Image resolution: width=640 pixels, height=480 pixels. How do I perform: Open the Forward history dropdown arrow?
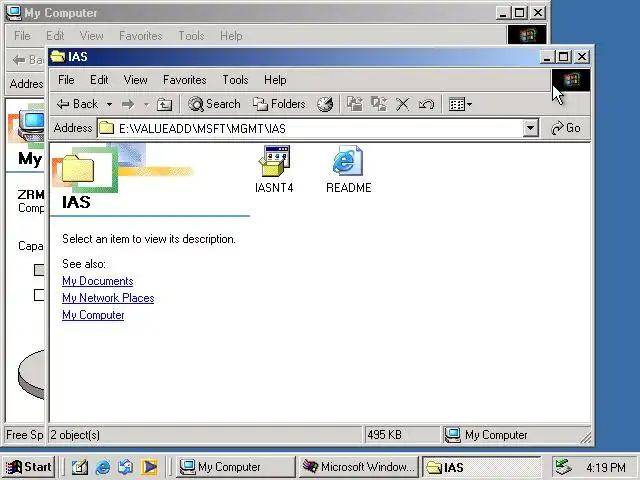[146, 104]
